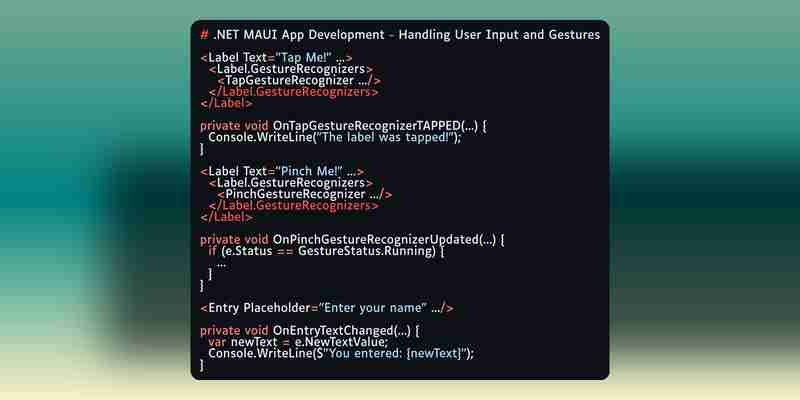Image resolution: width=800 pixels, height=400 pixels.
Task: Click the line with 'You entered: {newText}'
Action: (x=341, y=354)
